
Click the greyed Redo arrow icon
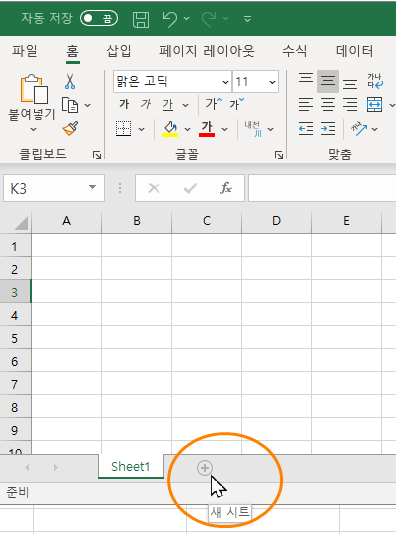209,19
